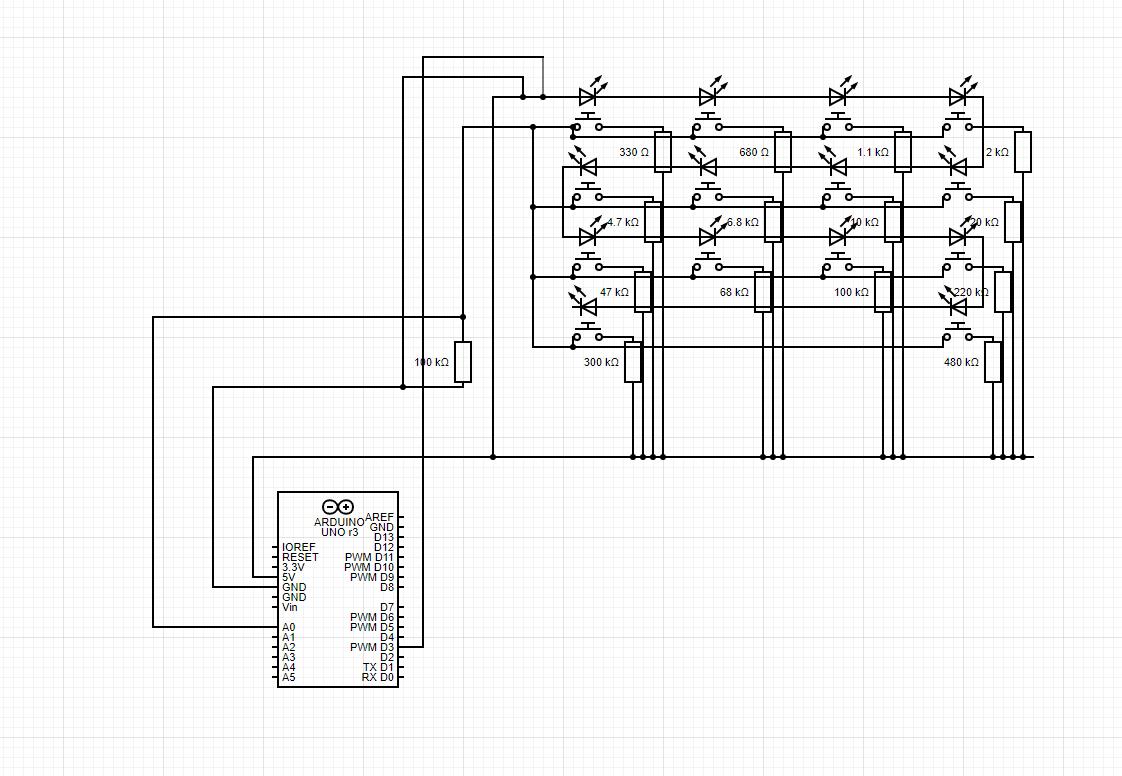This screenshot has width=1122, height=776.
Task: Click the 480 kΩ value label
Action: pos(961,362)
